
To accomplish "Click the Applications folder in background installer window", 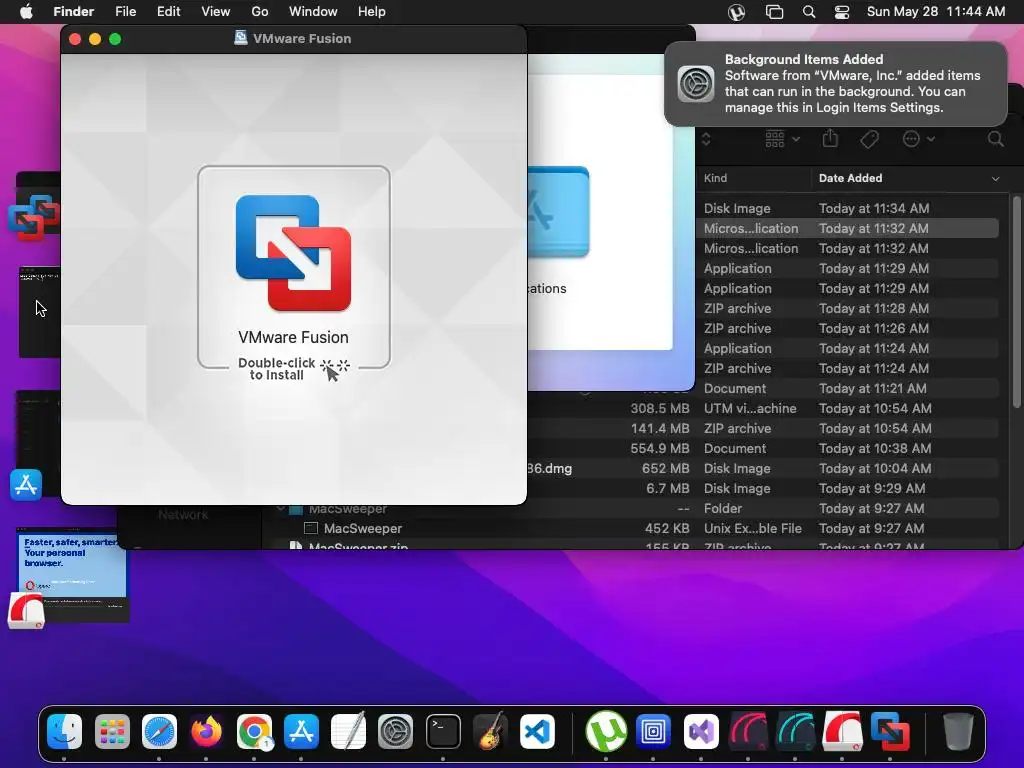I will pyautogui.click(x=558, y=212).
